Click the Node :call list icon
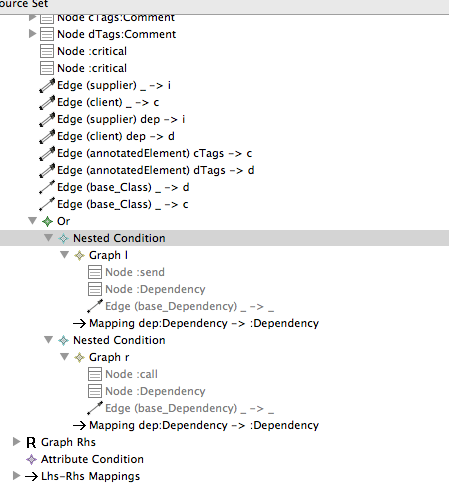Viewport: 449px width, 483px height. 95,374
